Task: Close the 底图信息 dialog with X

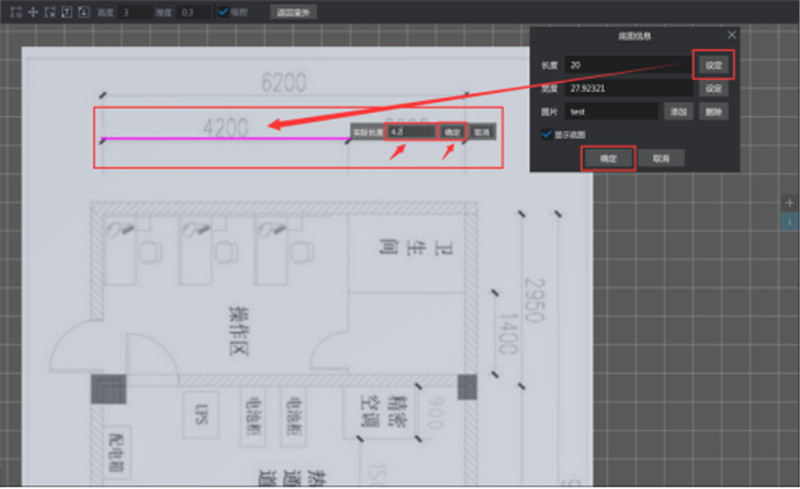Action: click(731, 35)
